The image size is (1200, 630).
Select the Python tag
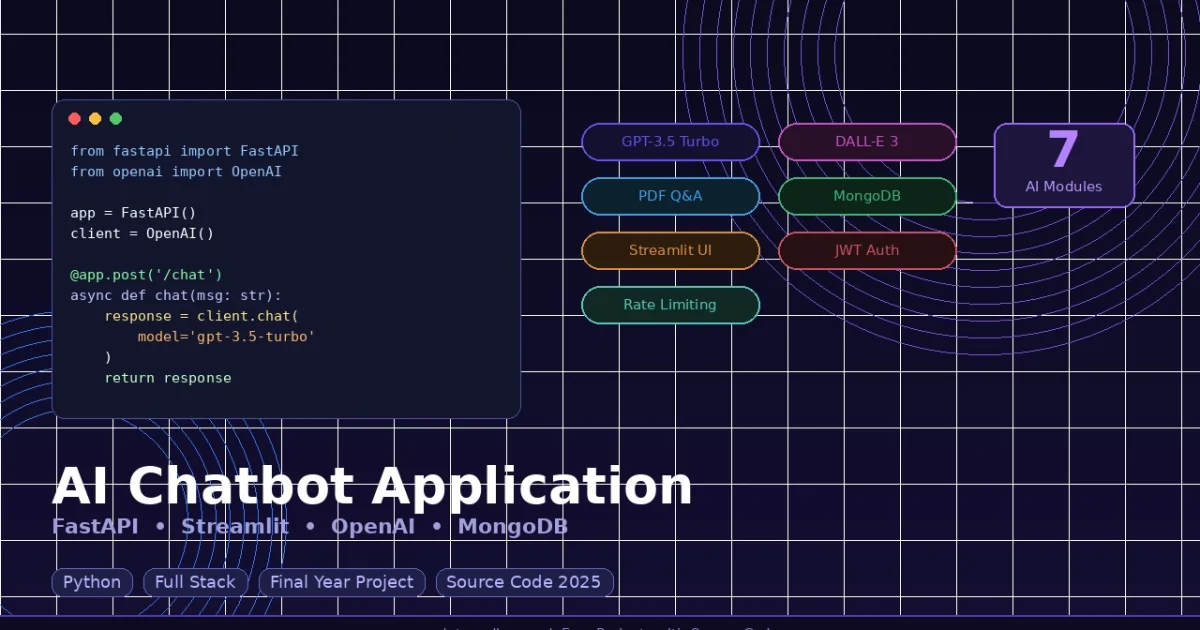92,582
